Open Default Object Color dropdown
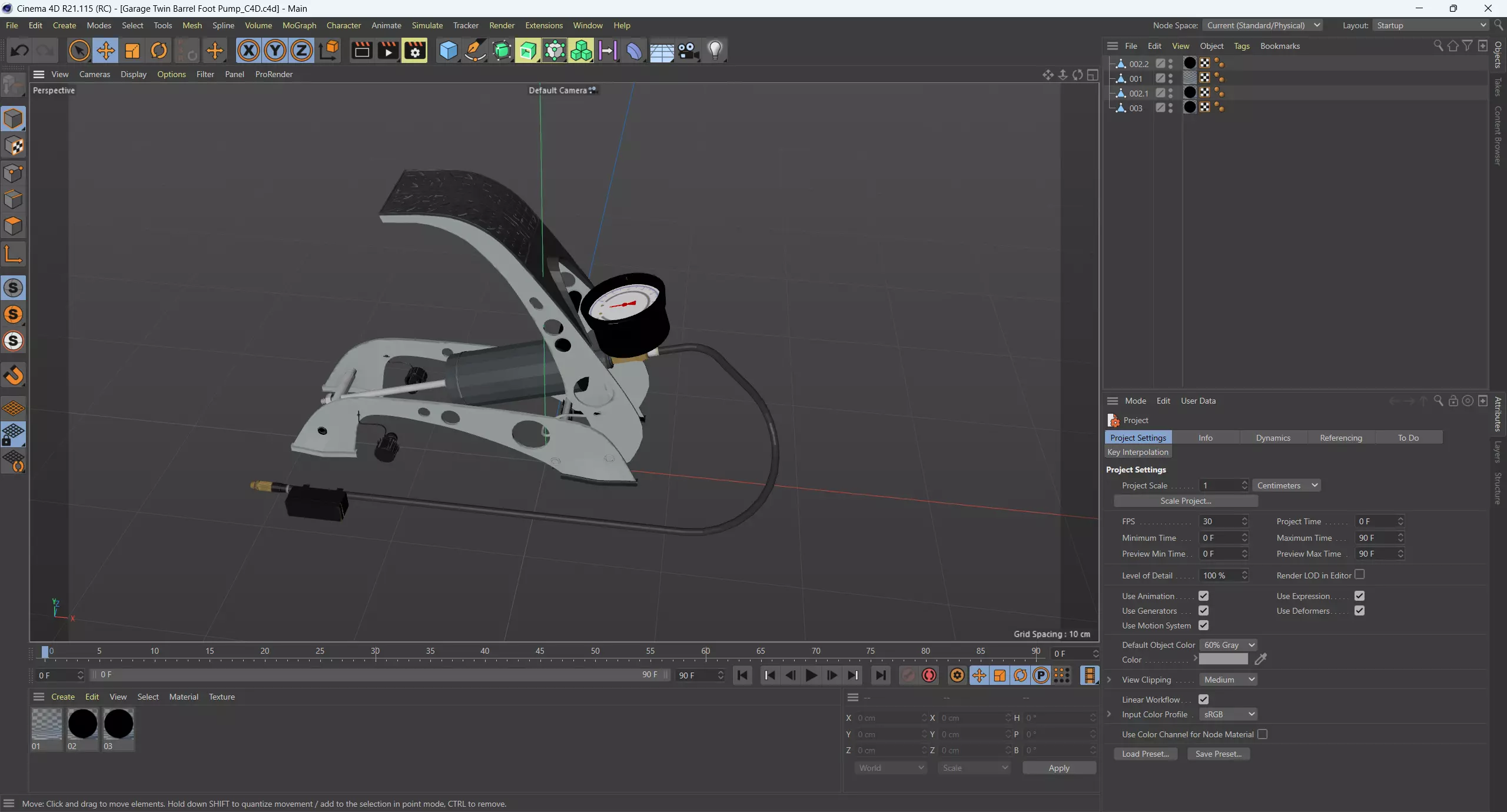The height and width of the screenshot is (812, 1507). point(1229,645)
